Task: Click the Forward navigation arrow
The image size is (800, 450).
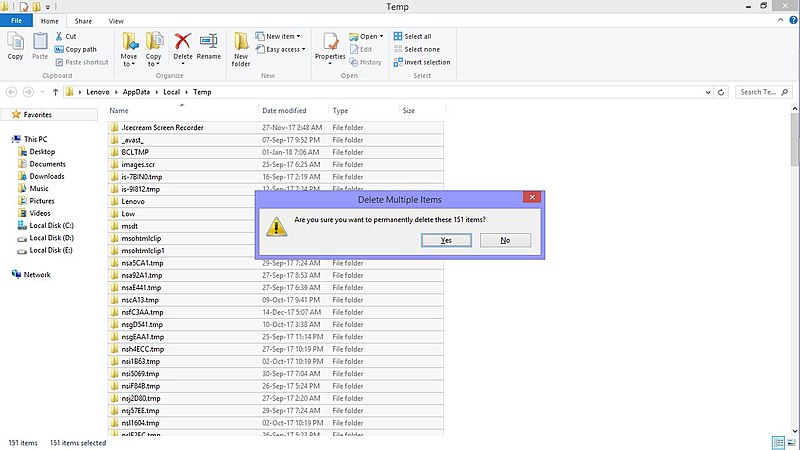Action: pyautogui.click(x=28, y=92)
